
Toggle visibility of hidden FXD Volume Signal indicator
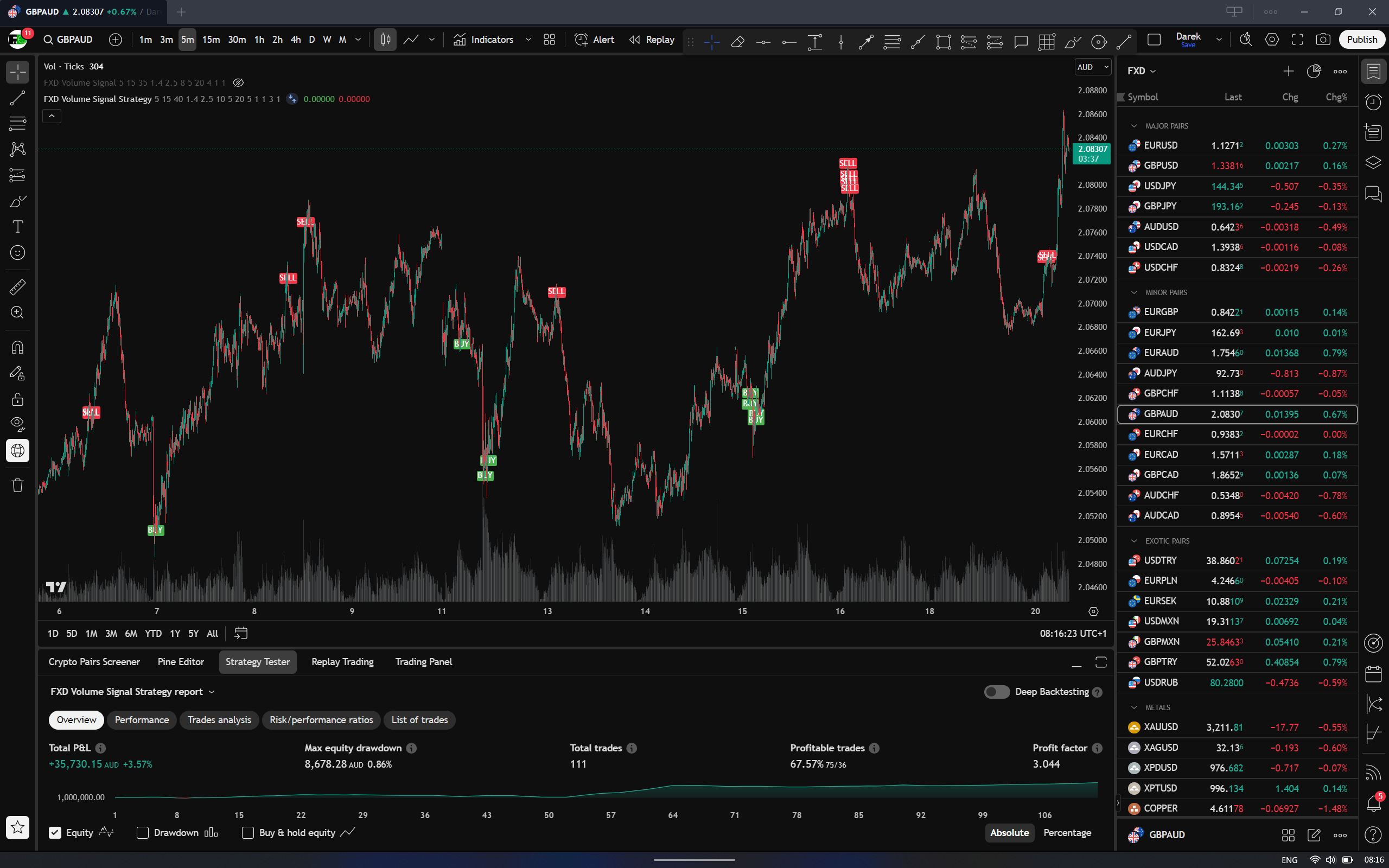coord(238,82)
